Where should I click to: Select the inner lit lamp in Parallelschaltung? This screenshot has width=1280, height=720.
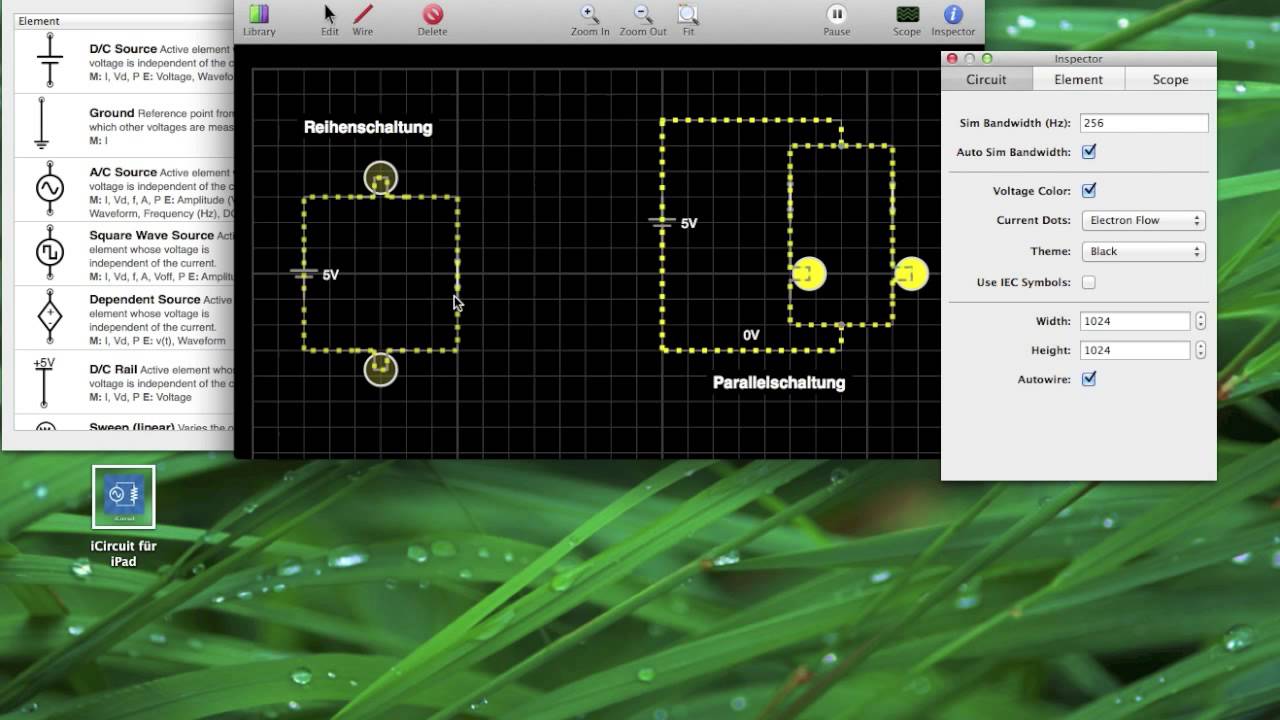[809, 274]
